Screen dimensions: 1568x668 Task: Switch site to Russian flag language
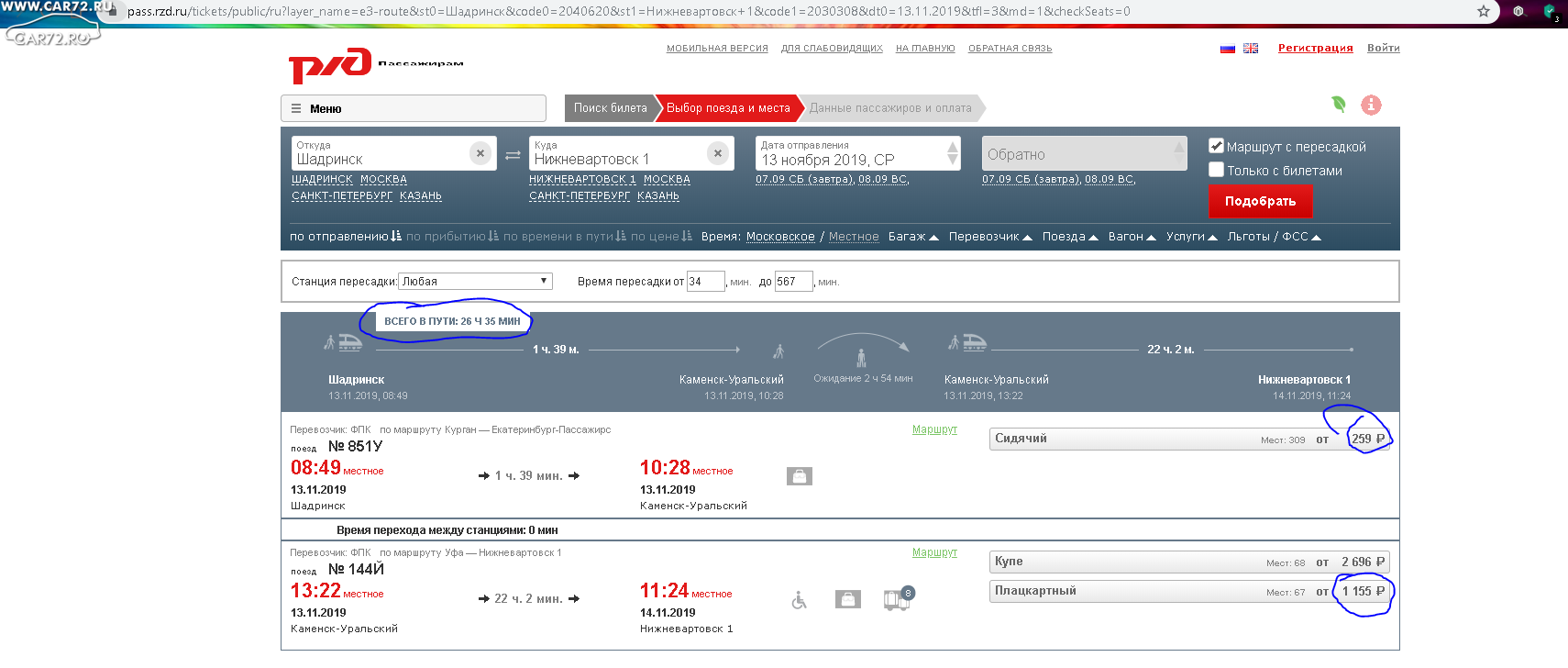[x=1228, y=49]
